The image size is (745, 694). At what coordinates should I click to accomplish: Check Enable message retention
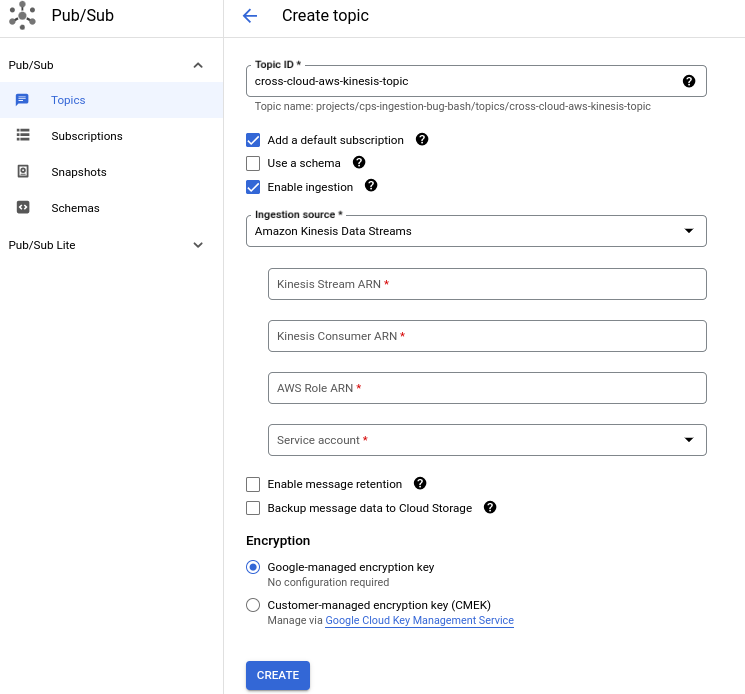tap(253, 485)
